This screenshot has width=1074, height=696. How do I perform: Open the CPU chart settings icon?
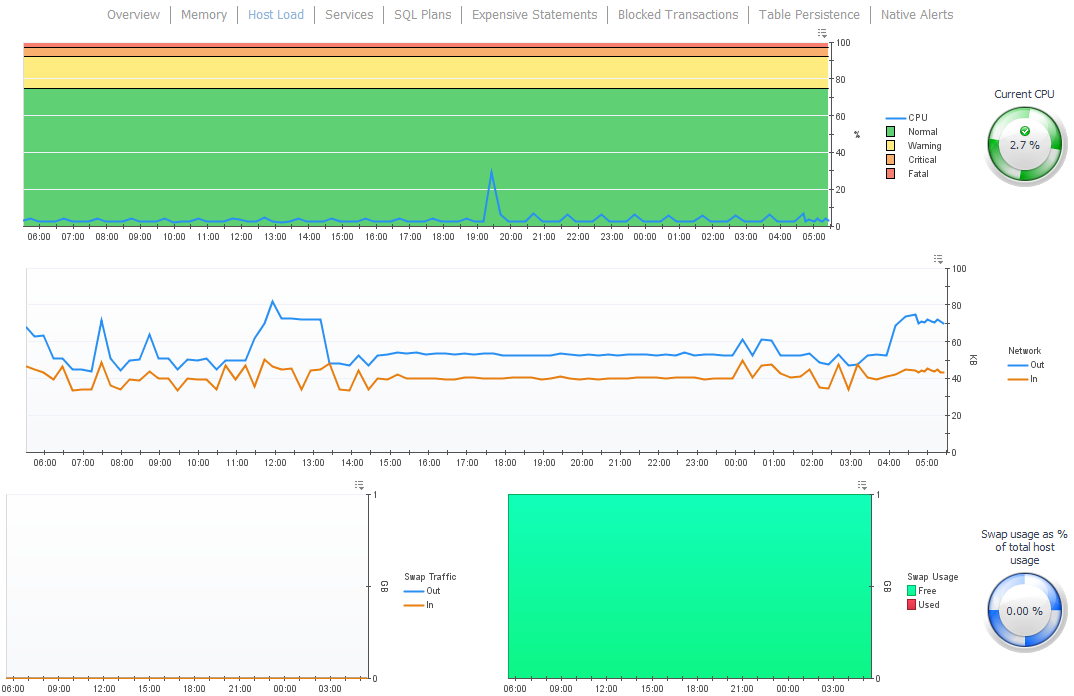point(822,33)
